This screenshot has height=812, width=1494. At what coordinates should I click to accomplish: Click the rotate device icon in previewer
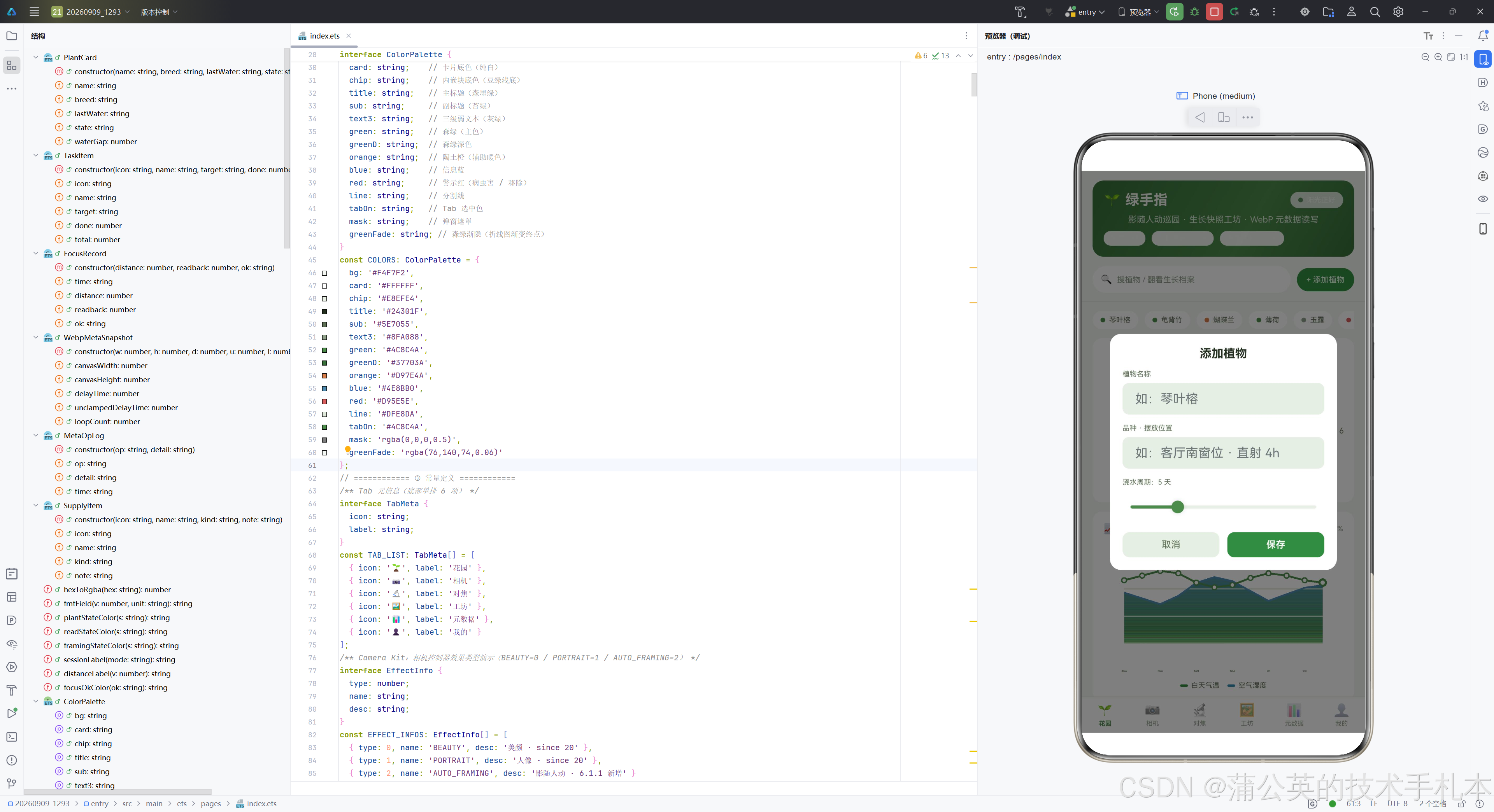click(1224, 118)
